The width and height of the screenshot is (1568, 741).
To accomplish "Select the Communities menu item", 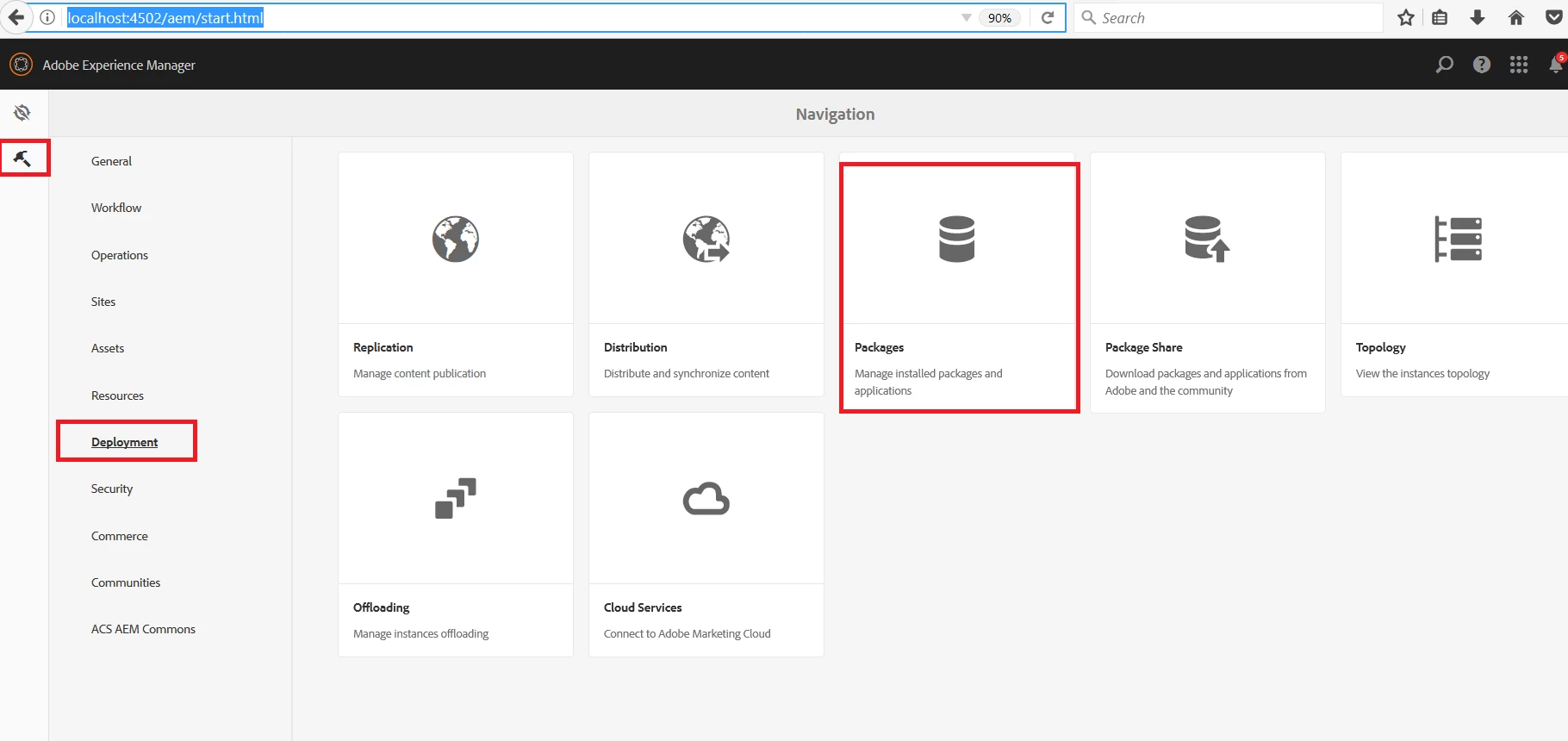I will tap(126, 582).
